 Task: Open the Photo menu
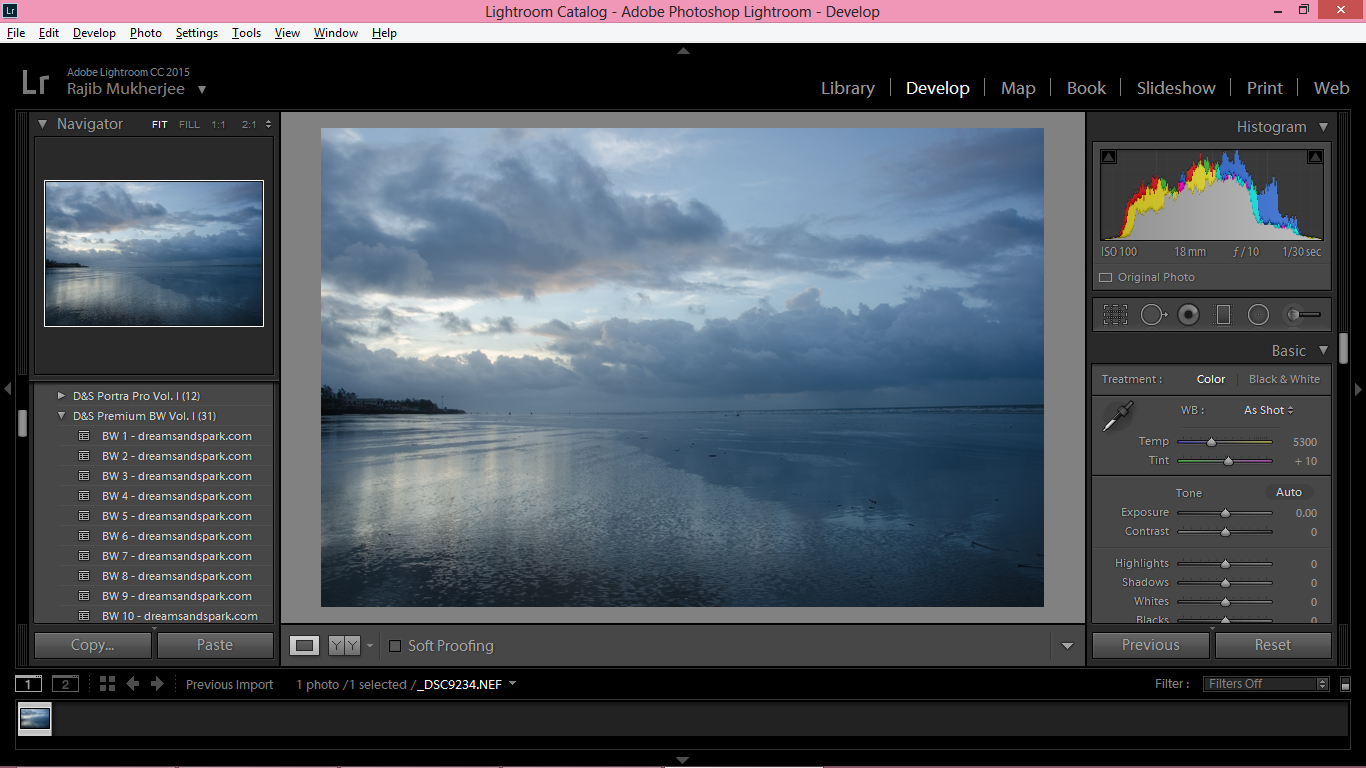145,32
